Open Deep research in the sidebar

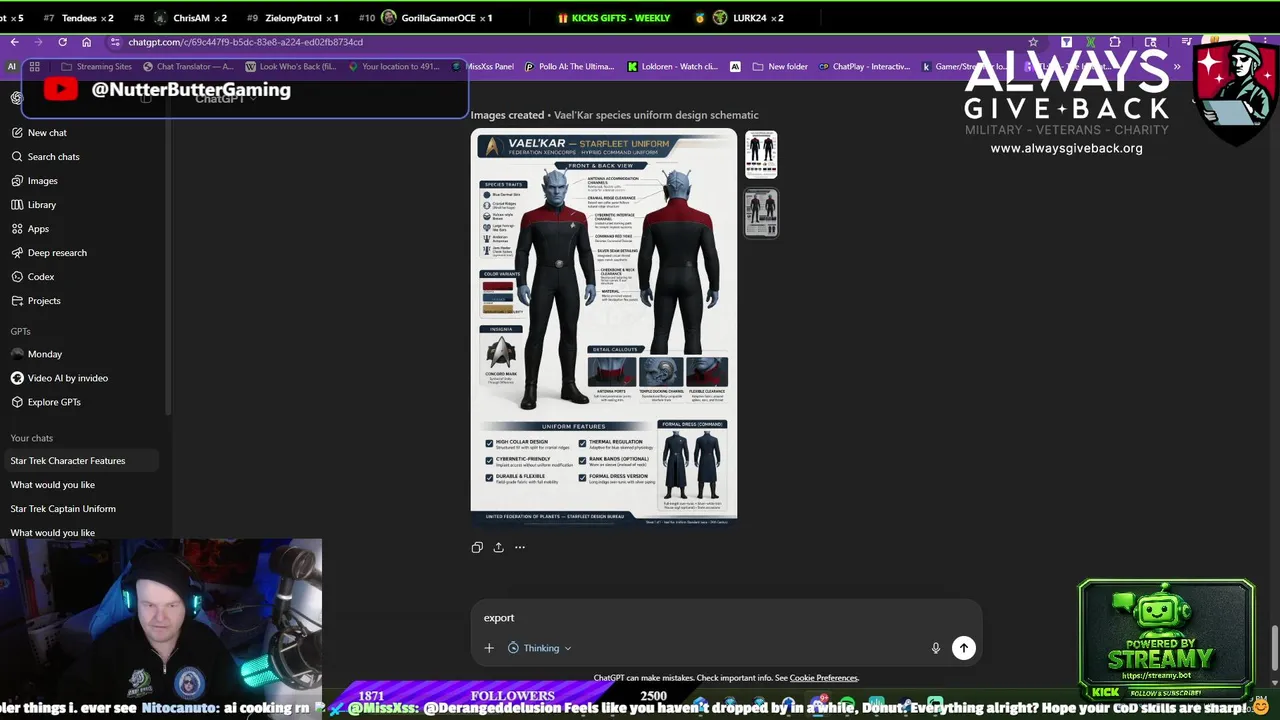pos(50,252)
